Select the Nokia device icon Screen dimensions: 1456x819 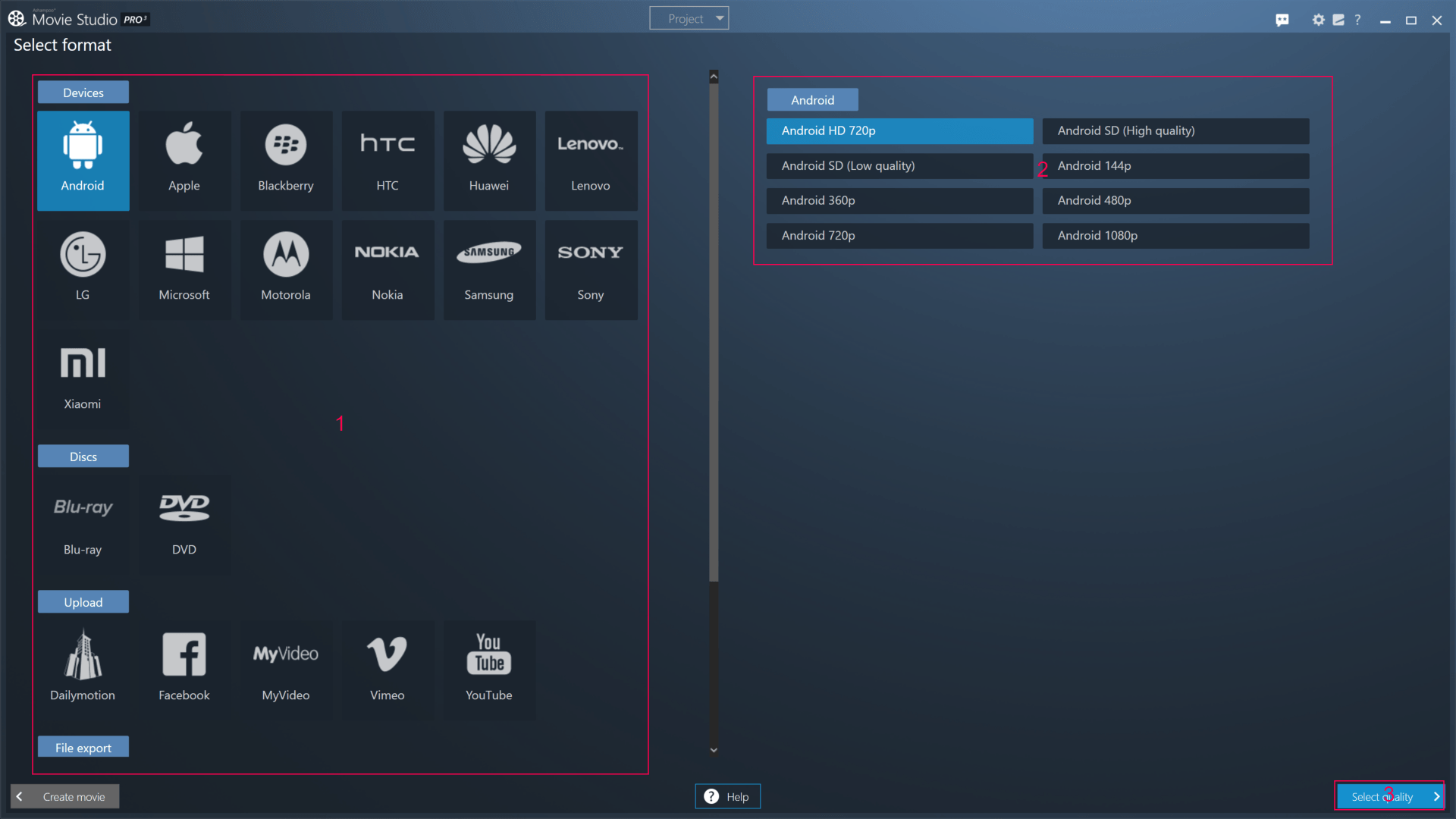(x=388, y=270)
